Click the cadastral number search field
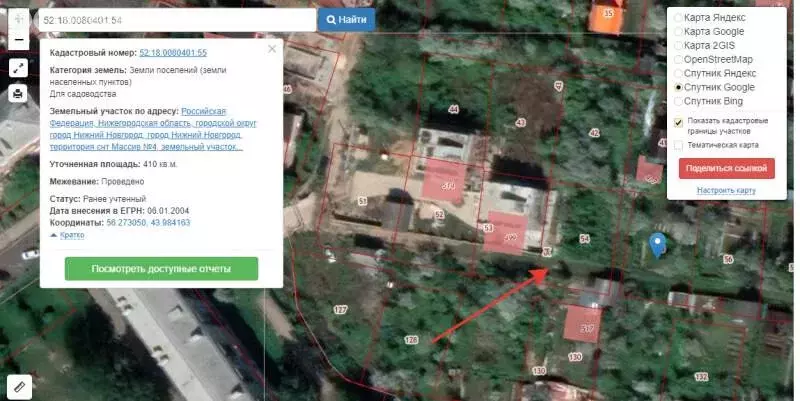The image size is (800, 401). (175, 19)
